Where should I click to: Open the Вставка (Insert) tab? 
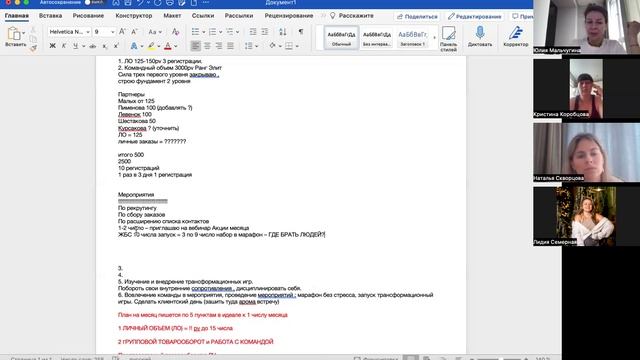[51, 16]
